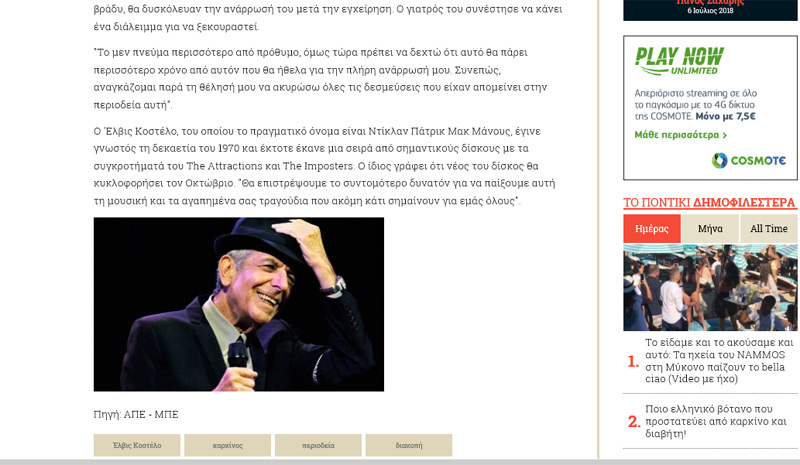Open the ΤΟ ΠΟΝΤΙΚΙ ΔΗΜΟΦΙΛΕΣΤΕΡΑ heading link
The width and height of the screenshot is (800, 465).
710,203
